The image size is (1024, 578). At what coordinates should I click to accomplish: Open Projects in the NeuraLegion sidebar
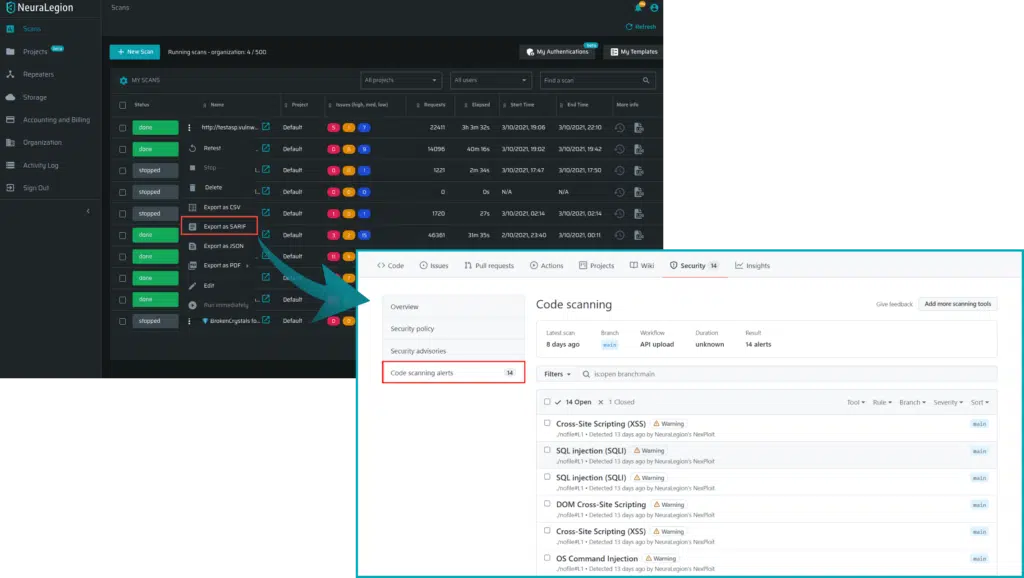35,52
